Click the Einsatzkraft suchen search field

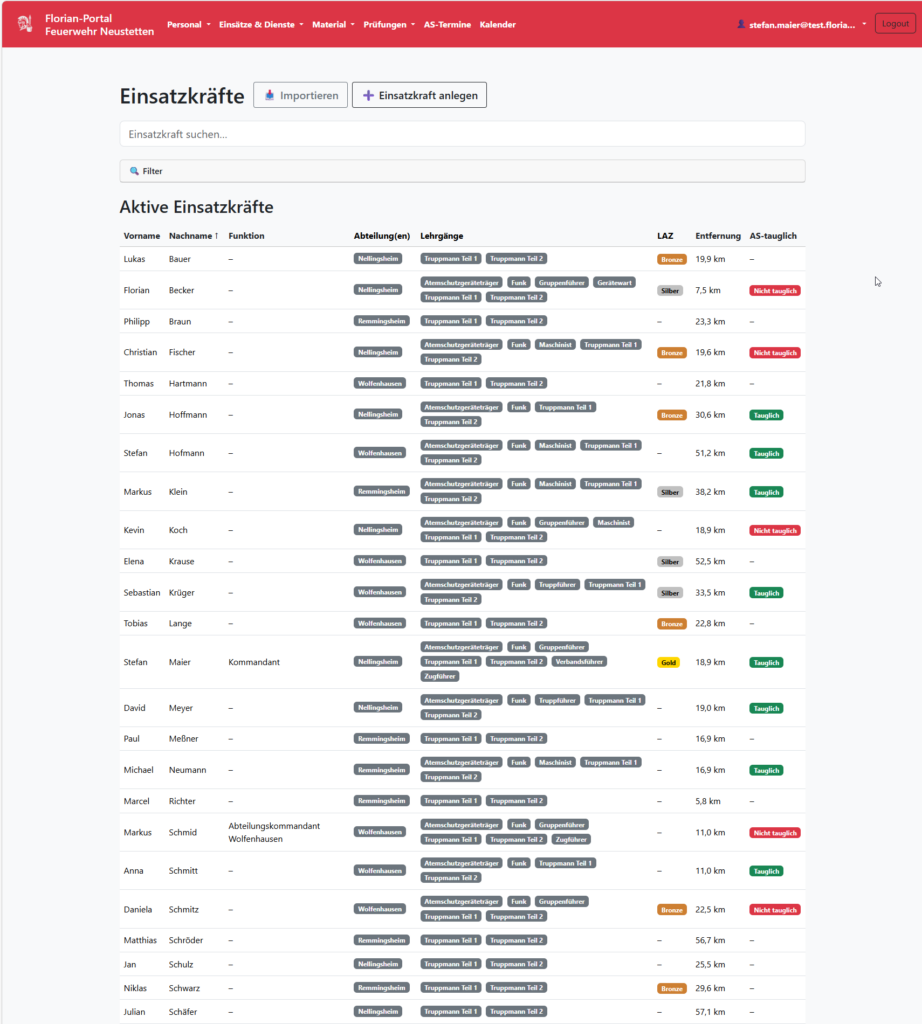(462, 134)
